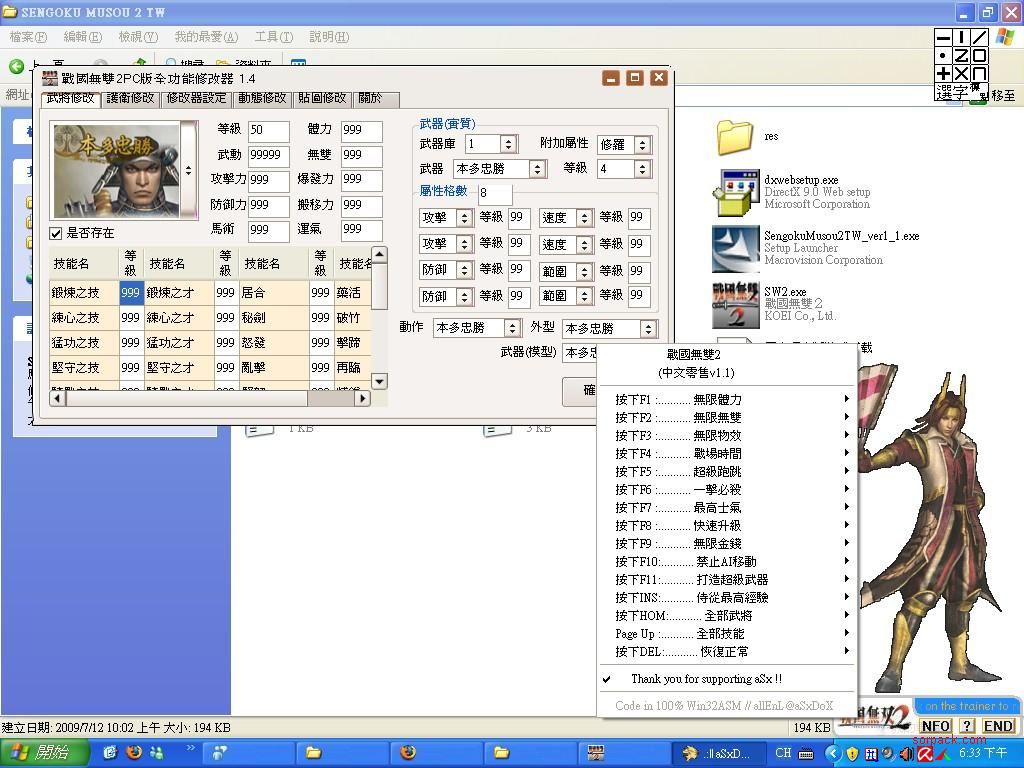Viewport: 1024px width, 768px height.
Task: Click the NFO button on trainer
Action: click(x=935, y=726)
